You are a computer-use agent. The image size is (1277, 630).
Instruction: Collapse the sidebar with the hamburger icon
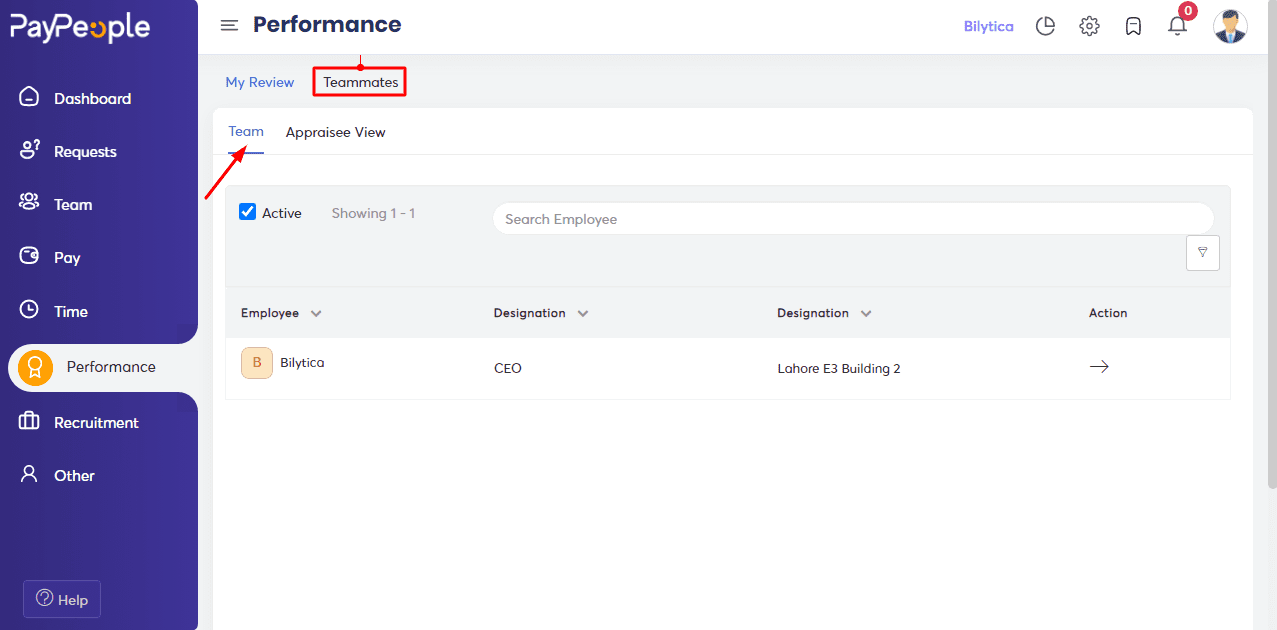tap(229, 26)
